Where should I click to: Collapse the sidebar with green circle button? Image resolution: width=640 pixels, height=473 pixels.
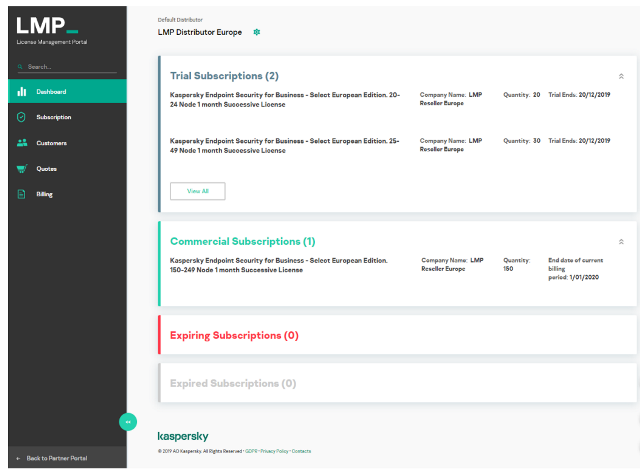(128, 421)
